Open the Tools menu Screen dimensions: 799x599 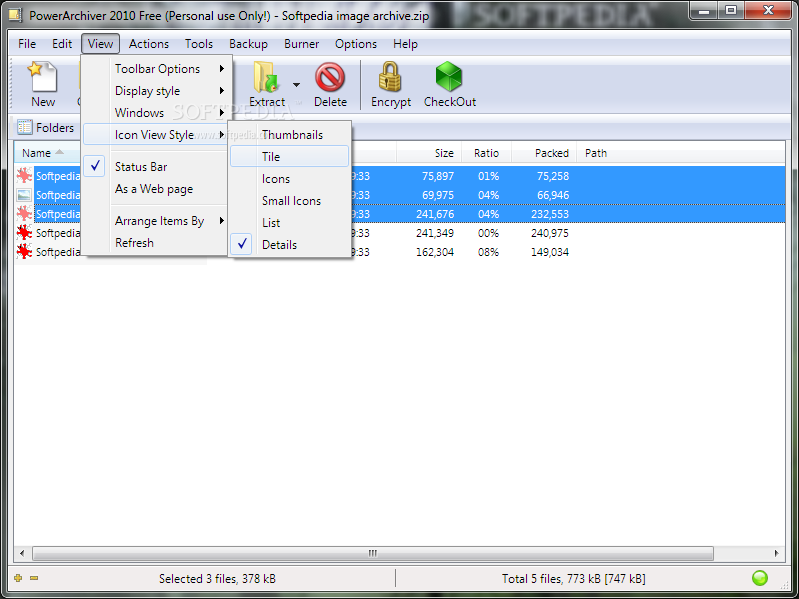pyautogui.click(x=199, y=44)
